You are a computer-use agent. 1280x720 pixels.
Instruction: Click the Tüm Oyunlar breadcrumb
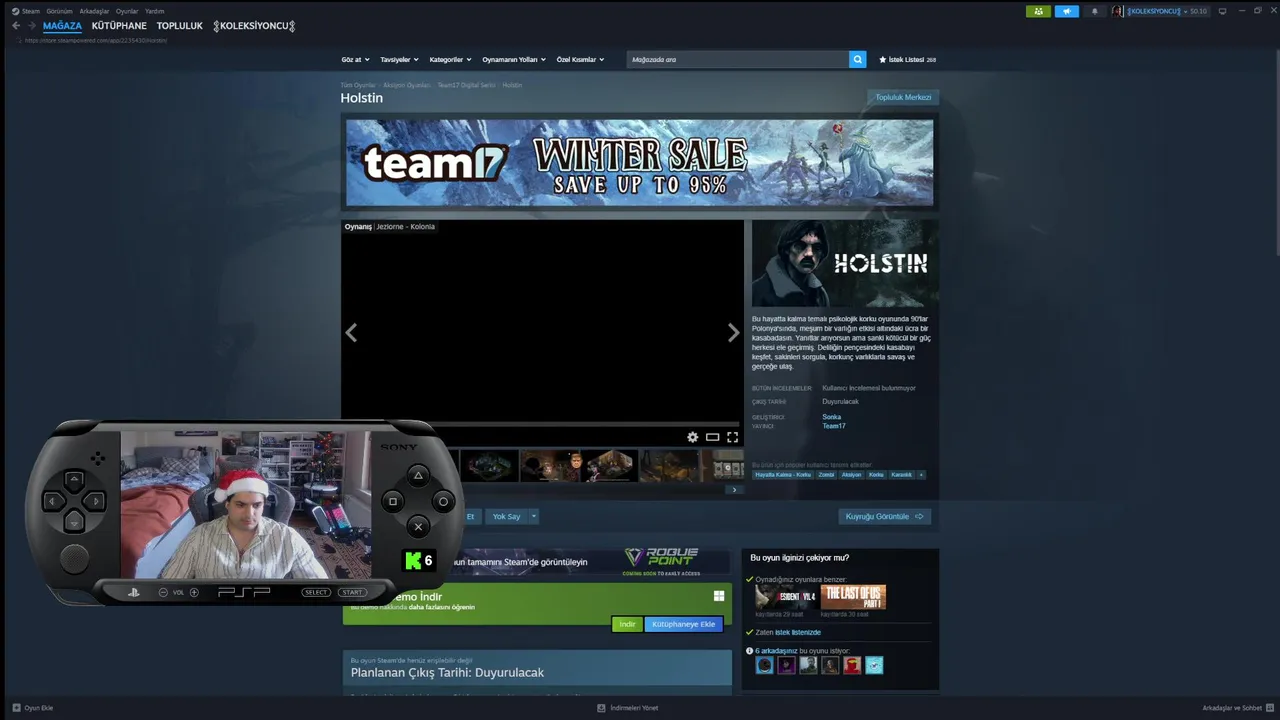[358, 85]
